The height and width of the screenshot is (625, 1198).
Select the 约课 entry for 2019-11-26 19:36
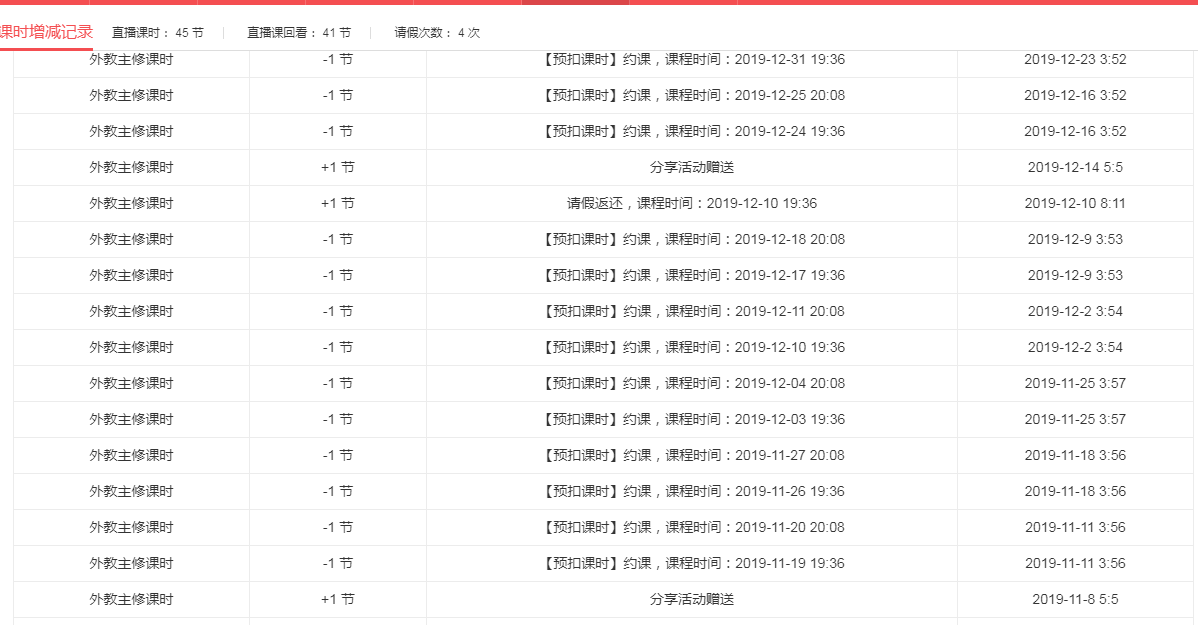click(692, 492)
